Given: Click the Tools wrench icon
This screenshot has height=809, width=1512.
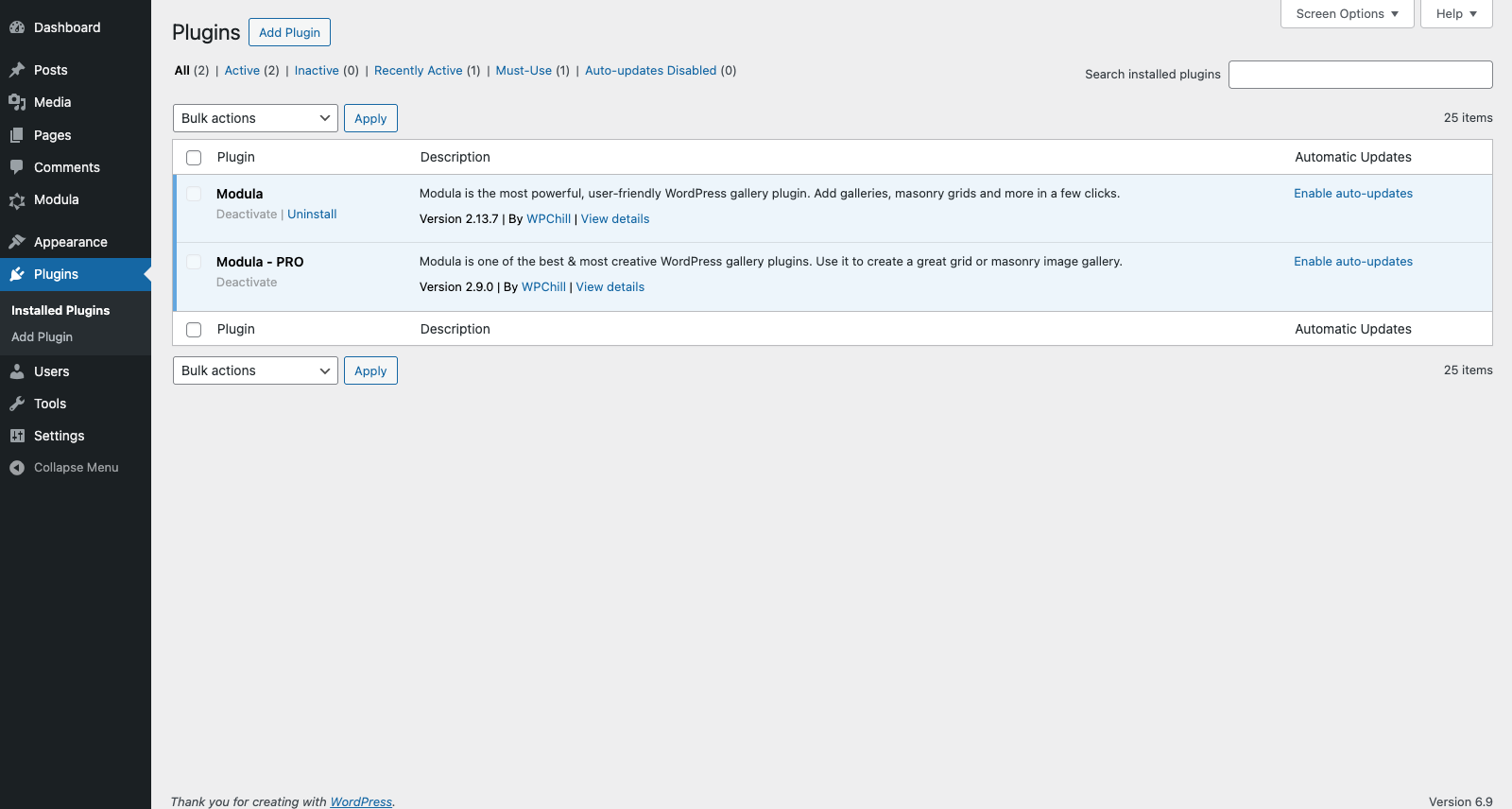Looking at the screenshot, I should pyautogui.click(x=17, y=404).
